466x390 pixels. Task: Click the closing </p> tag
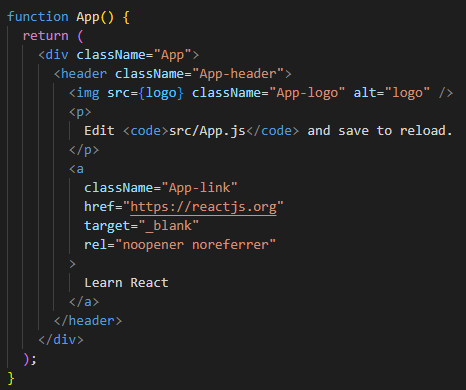[x=84, y=150]
